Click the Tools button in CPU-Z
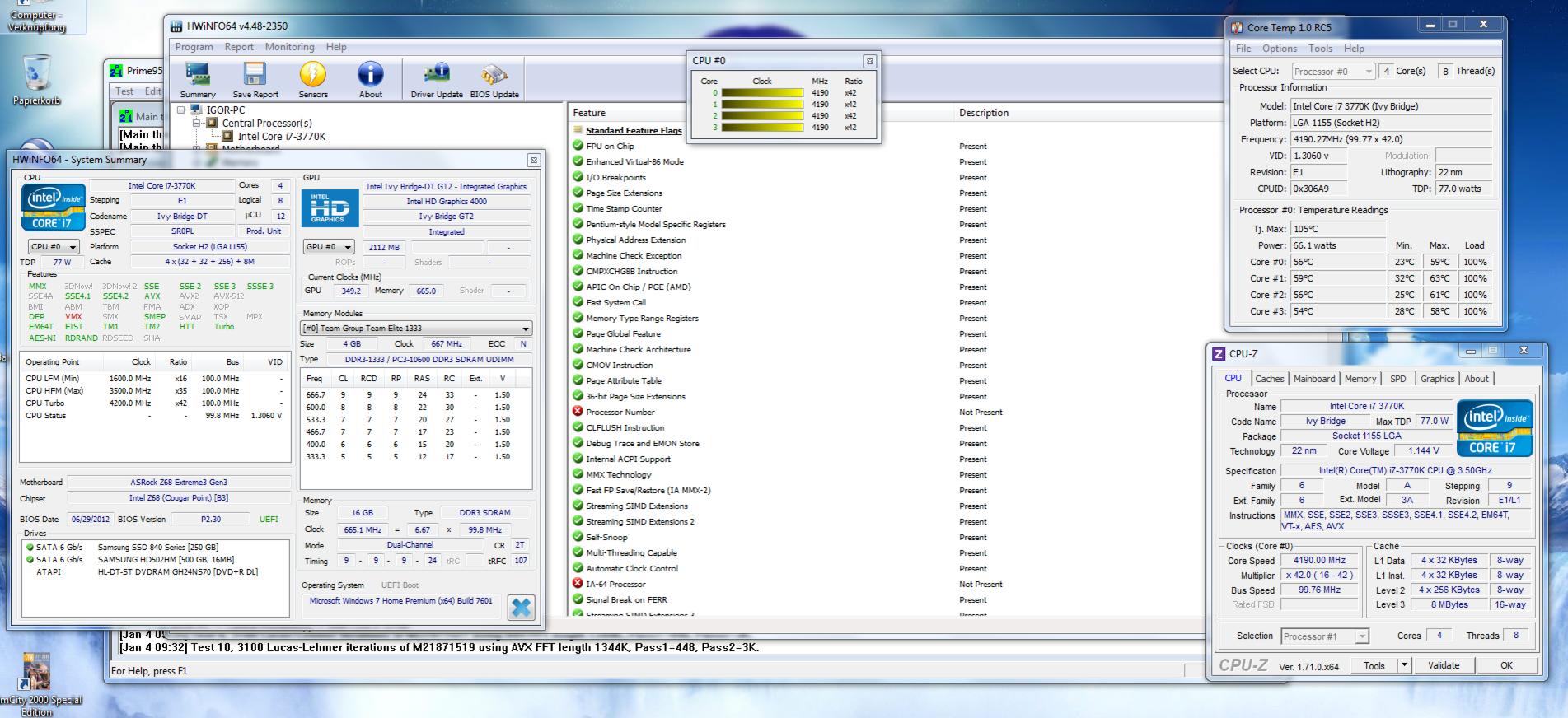This screenshot has height=718, width=1568. click(x=1374, y=665)
